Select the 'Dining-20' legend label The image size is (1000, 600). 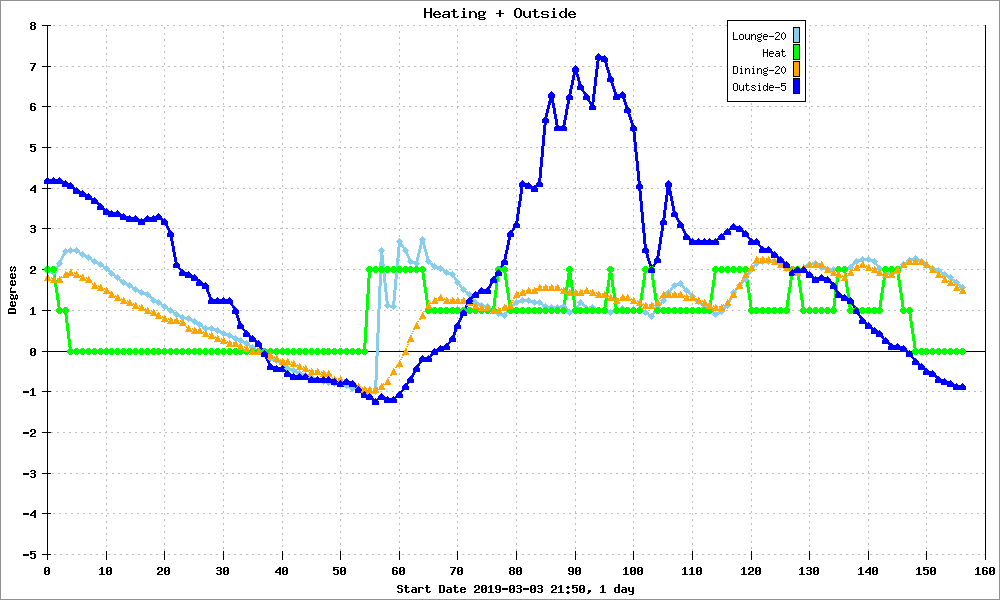pyautogui.click(x=759, y=70)
